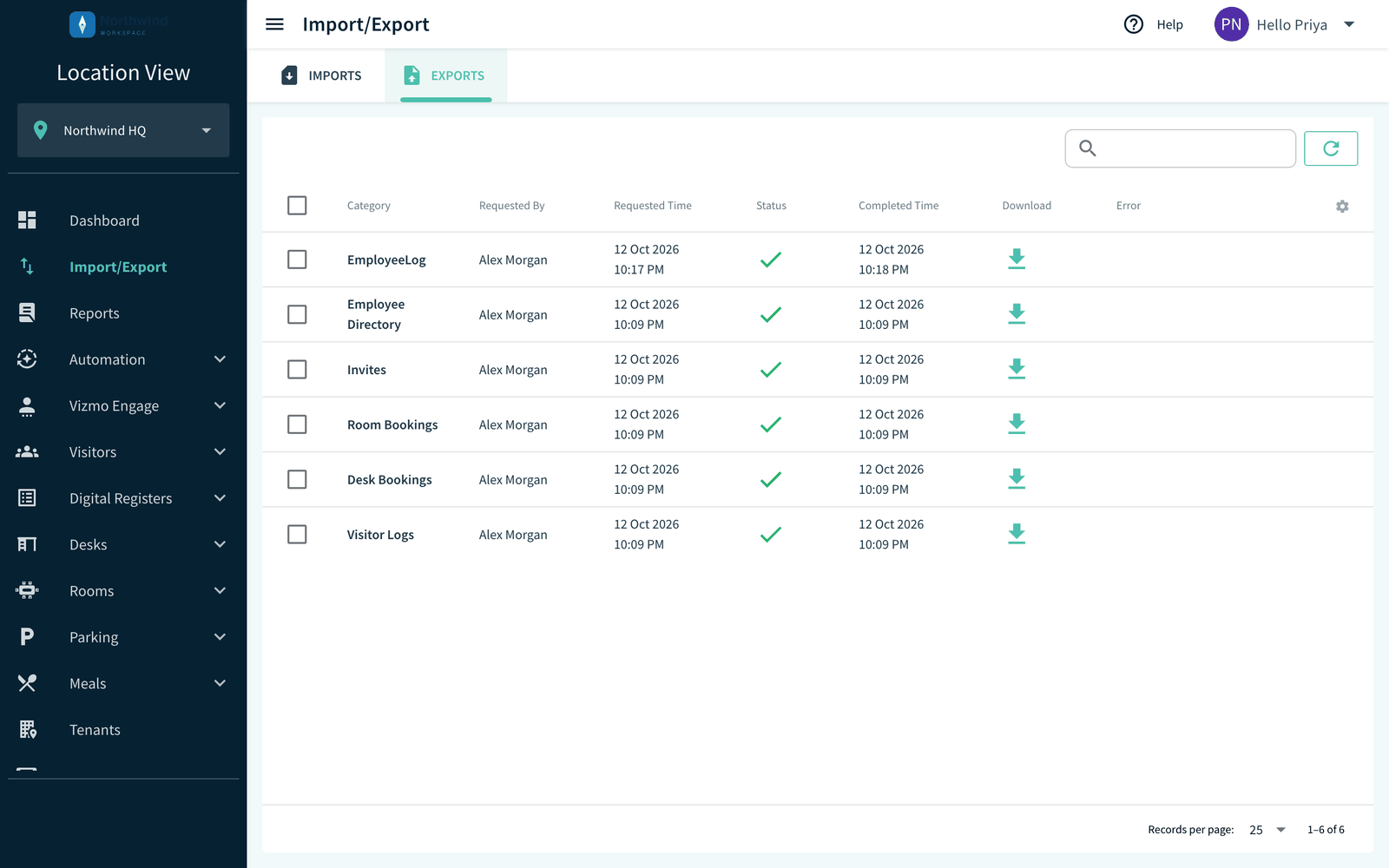This screenshot has height=868, width=1389.
Task: Expand the Automation menu chevron
Action: pos(221,359)
